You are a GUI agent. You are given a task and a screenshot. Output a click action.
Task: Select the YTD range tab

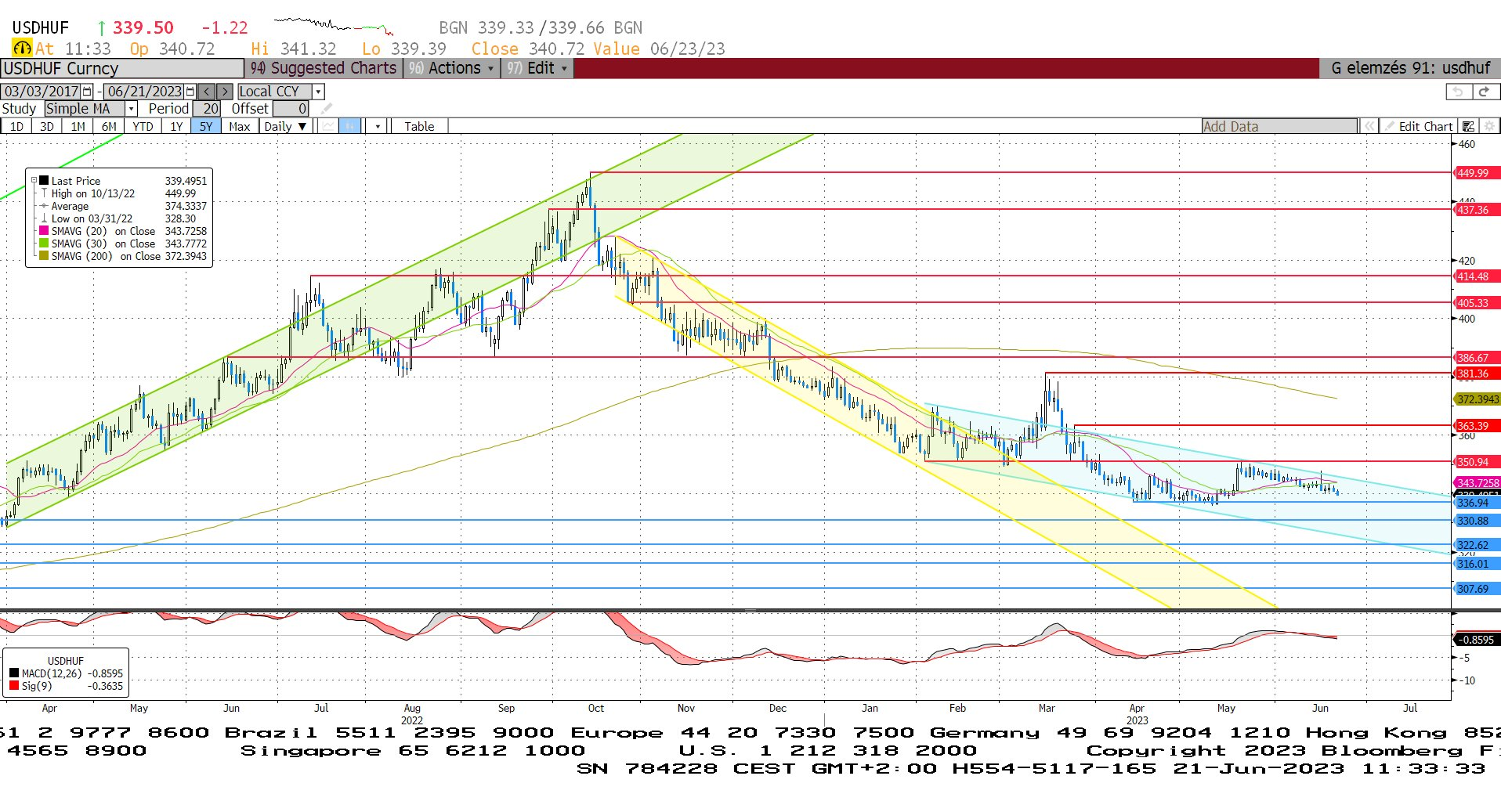(x=143, y=126)
